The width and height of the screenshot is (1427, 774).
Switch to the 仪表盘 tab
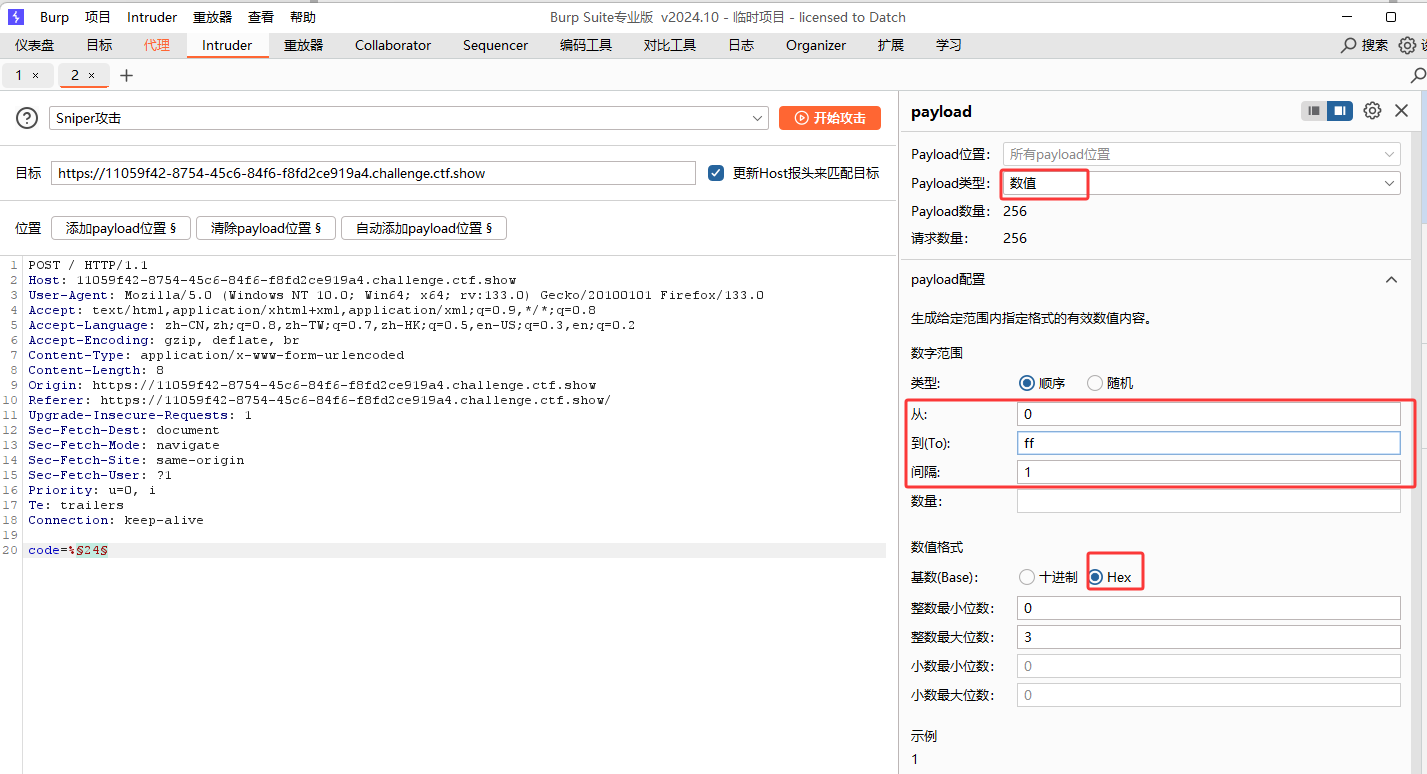pyautogui.click(x=34, y=45)
